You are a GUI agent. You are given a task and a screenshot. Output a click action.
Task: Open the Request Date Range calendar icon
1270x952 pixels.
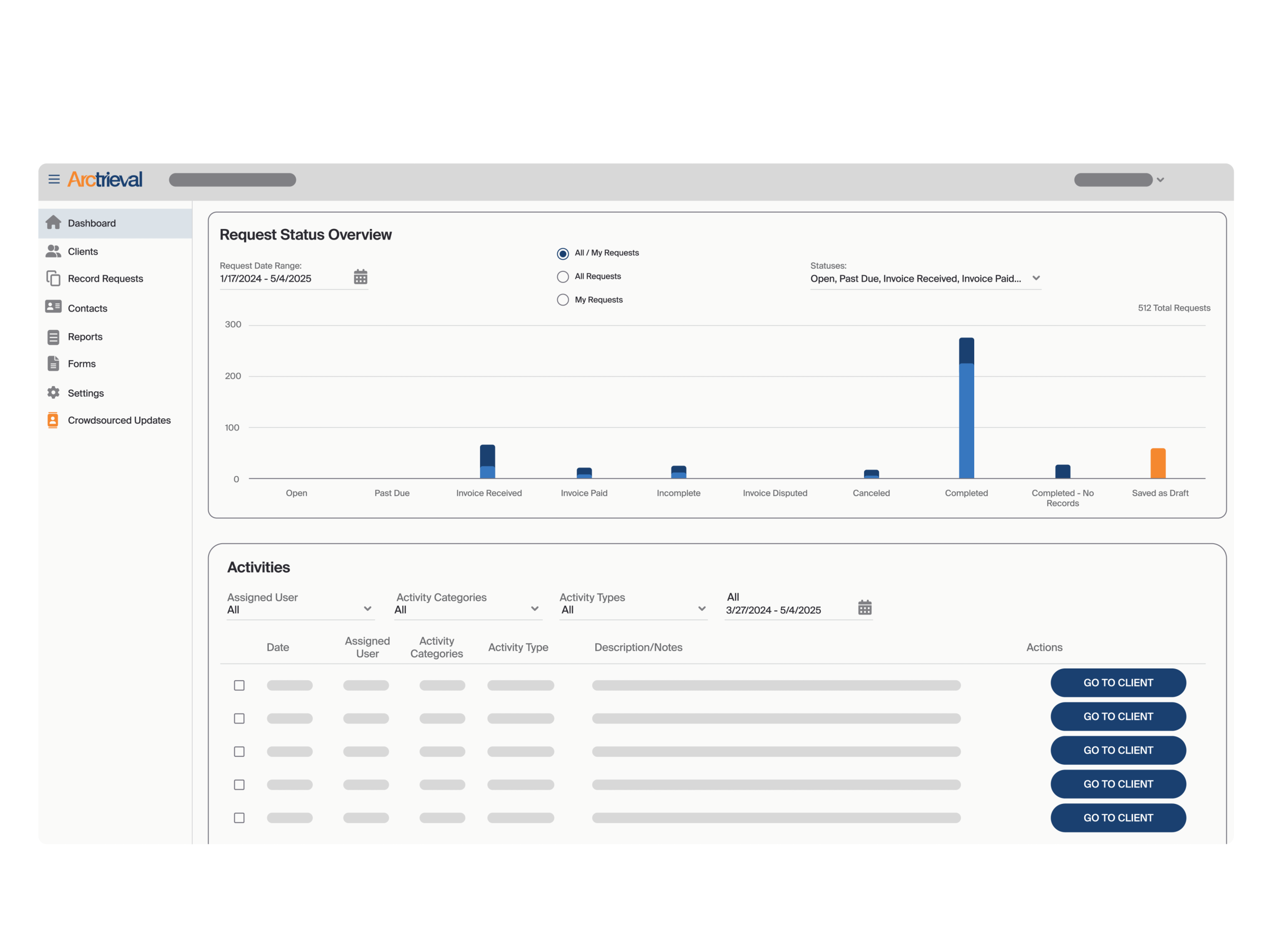click(x=360, y=277)
